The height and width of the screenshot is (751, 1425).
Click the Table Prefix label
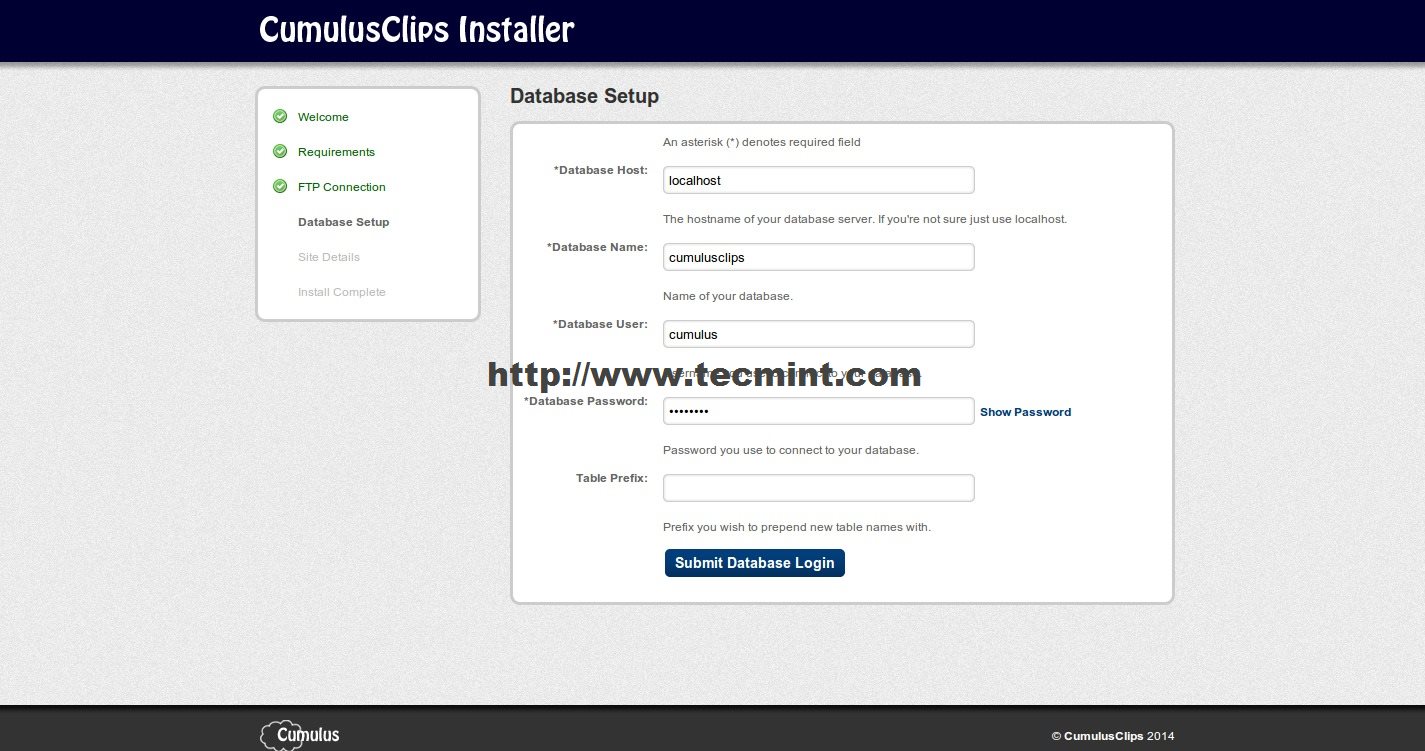tap(612, 478)
